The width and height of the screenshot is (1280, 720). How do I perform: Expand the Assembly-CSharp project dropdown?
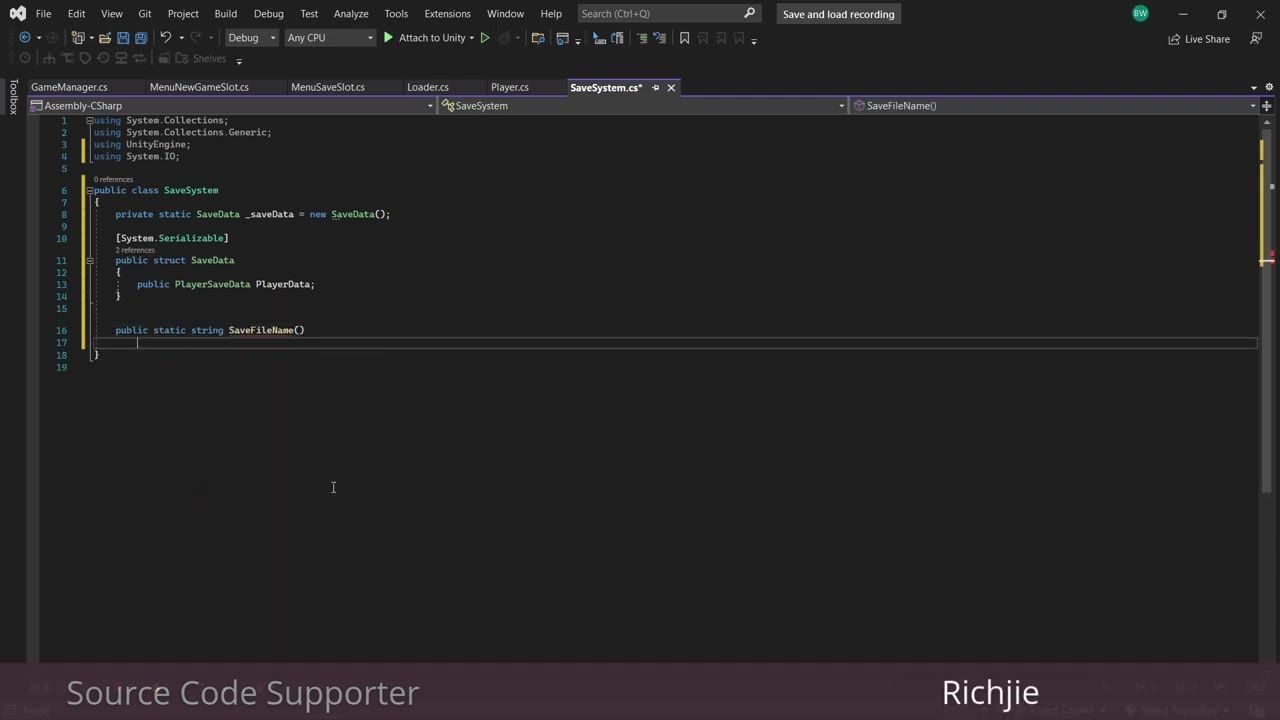tap(431, 106)
